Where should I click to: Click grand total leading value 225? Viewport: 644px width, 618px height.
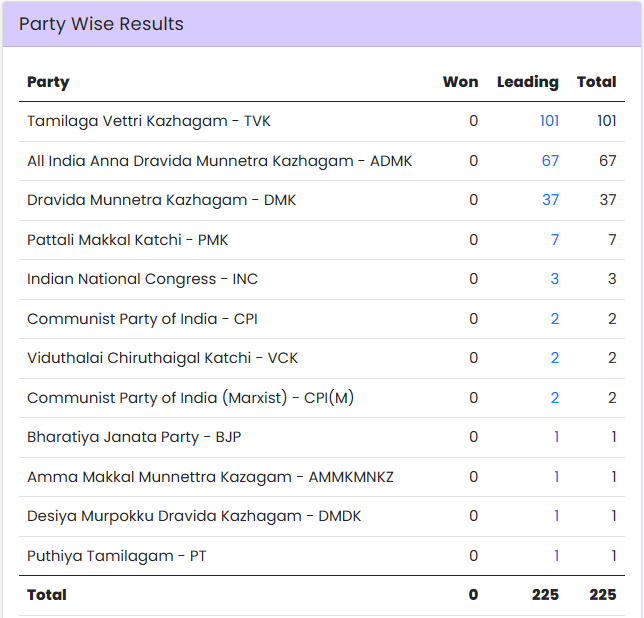[x=545, y=595]
